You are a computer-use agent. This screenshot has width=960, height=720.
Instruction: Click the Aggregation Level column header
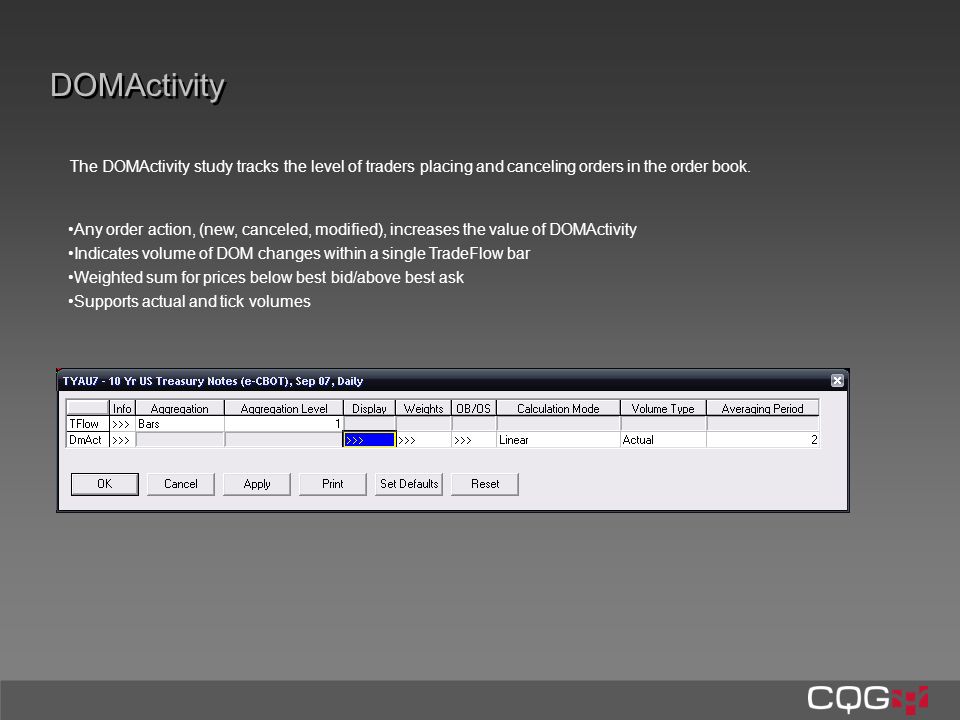pos(283,408)
